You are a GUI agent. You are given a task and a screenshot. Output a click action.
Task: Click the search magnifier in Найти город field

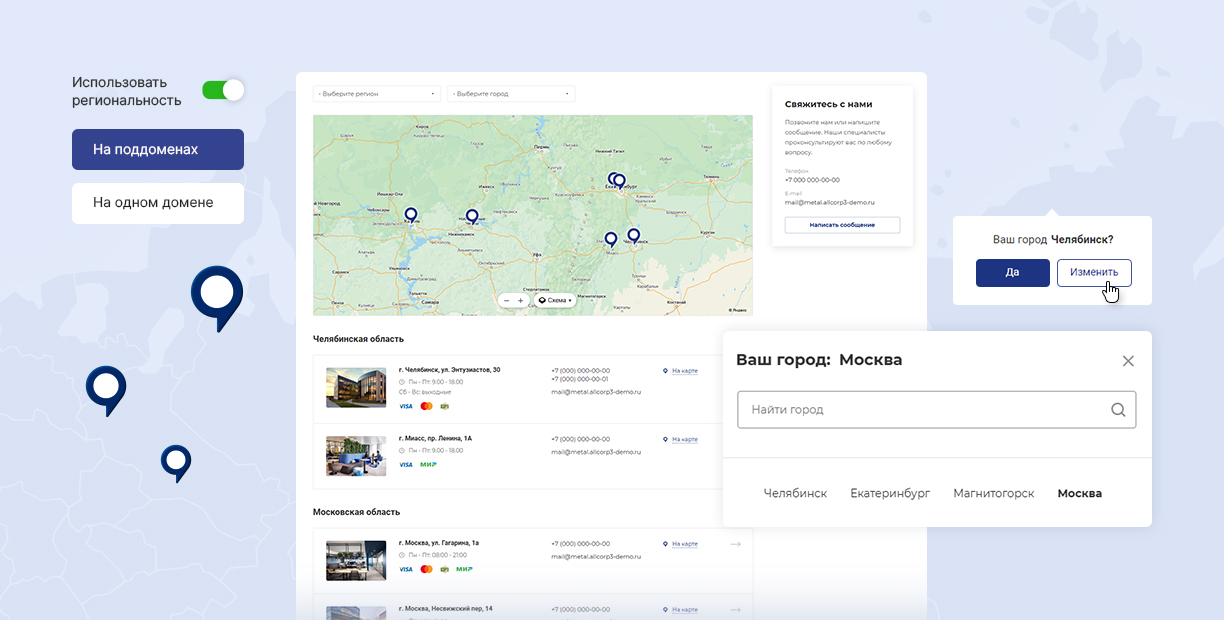point(1119,410)
